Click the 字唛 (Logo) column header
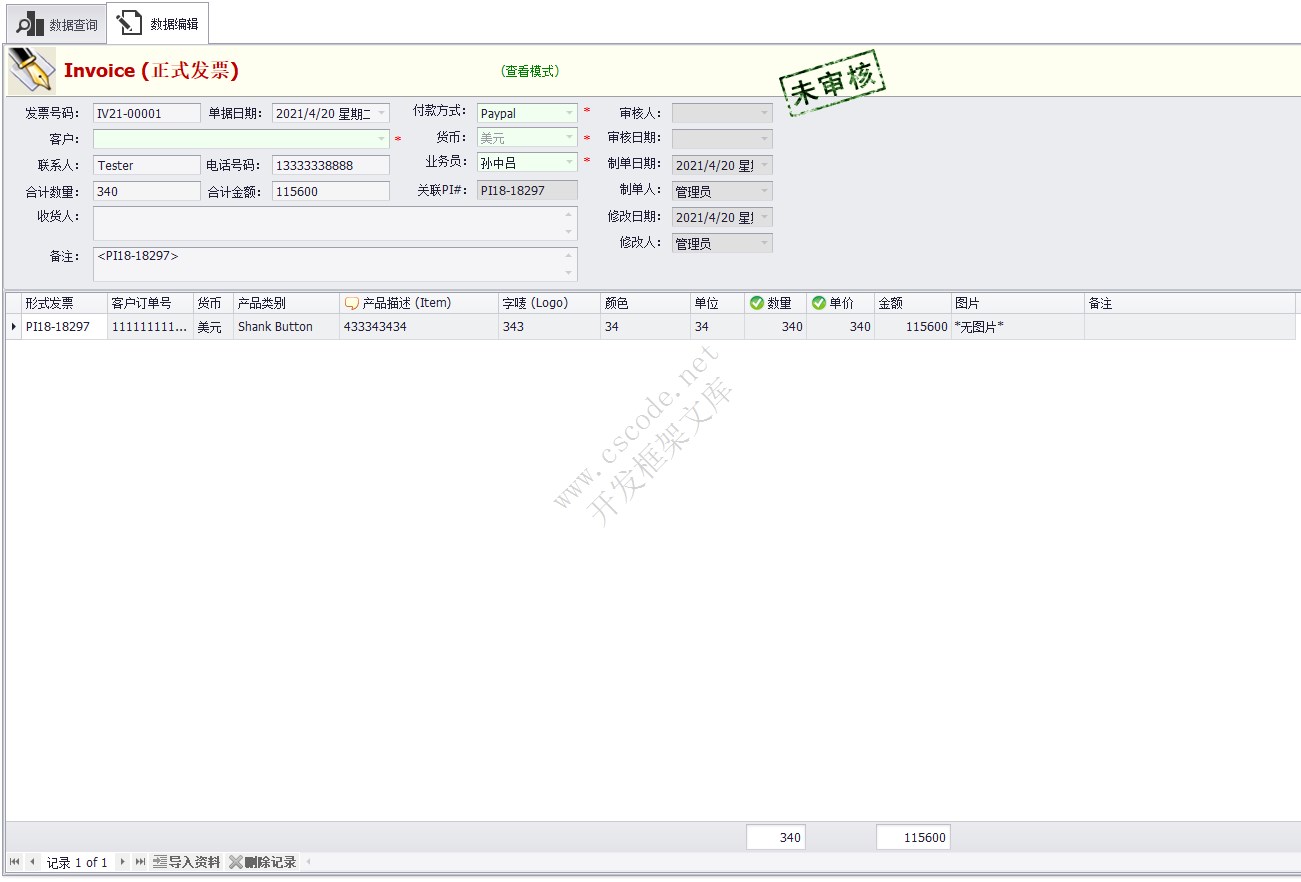Screen dimensions: 1301x882 [549, 303]
